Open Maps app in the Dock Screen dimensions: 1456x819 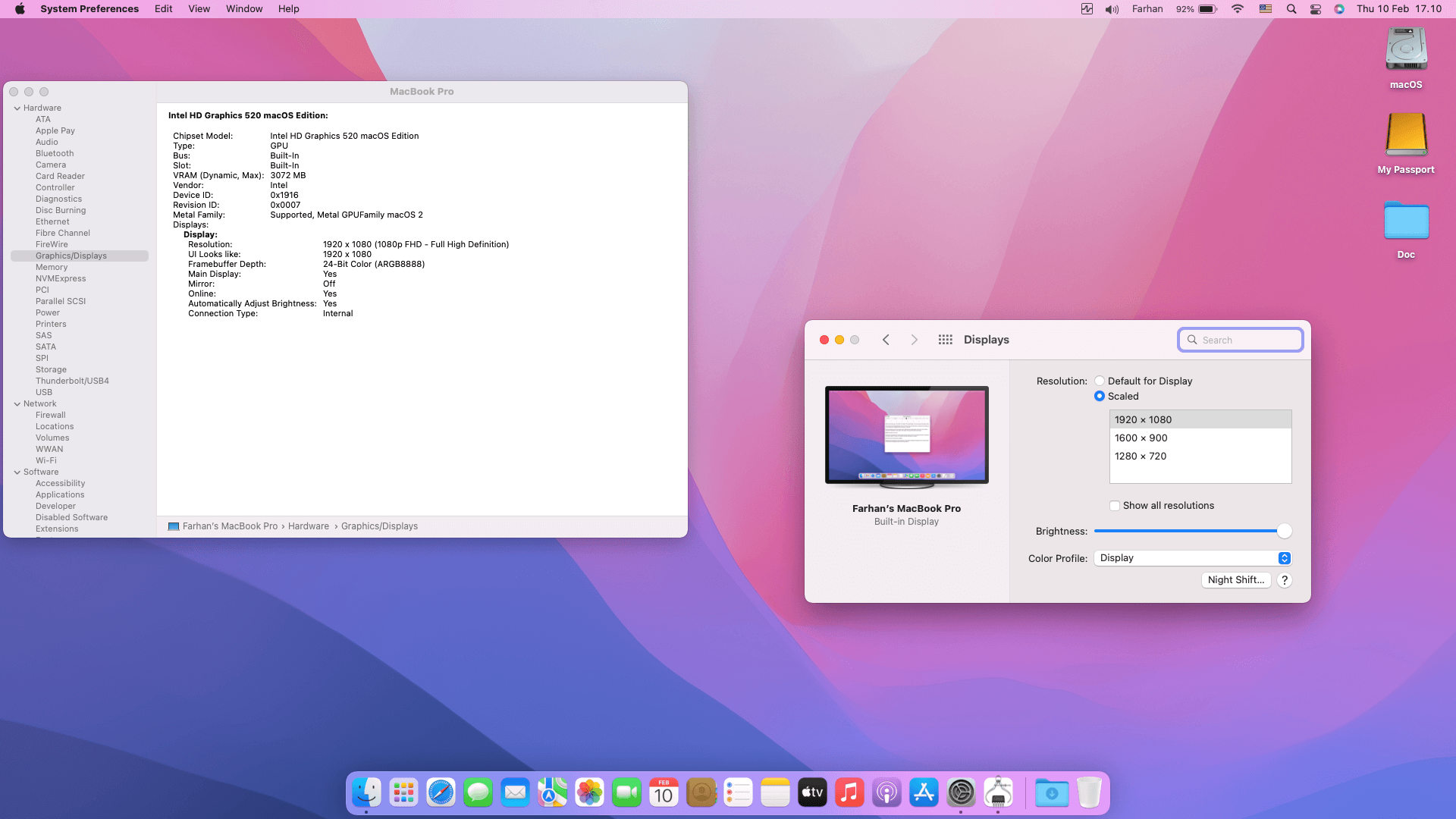[553, 793]
